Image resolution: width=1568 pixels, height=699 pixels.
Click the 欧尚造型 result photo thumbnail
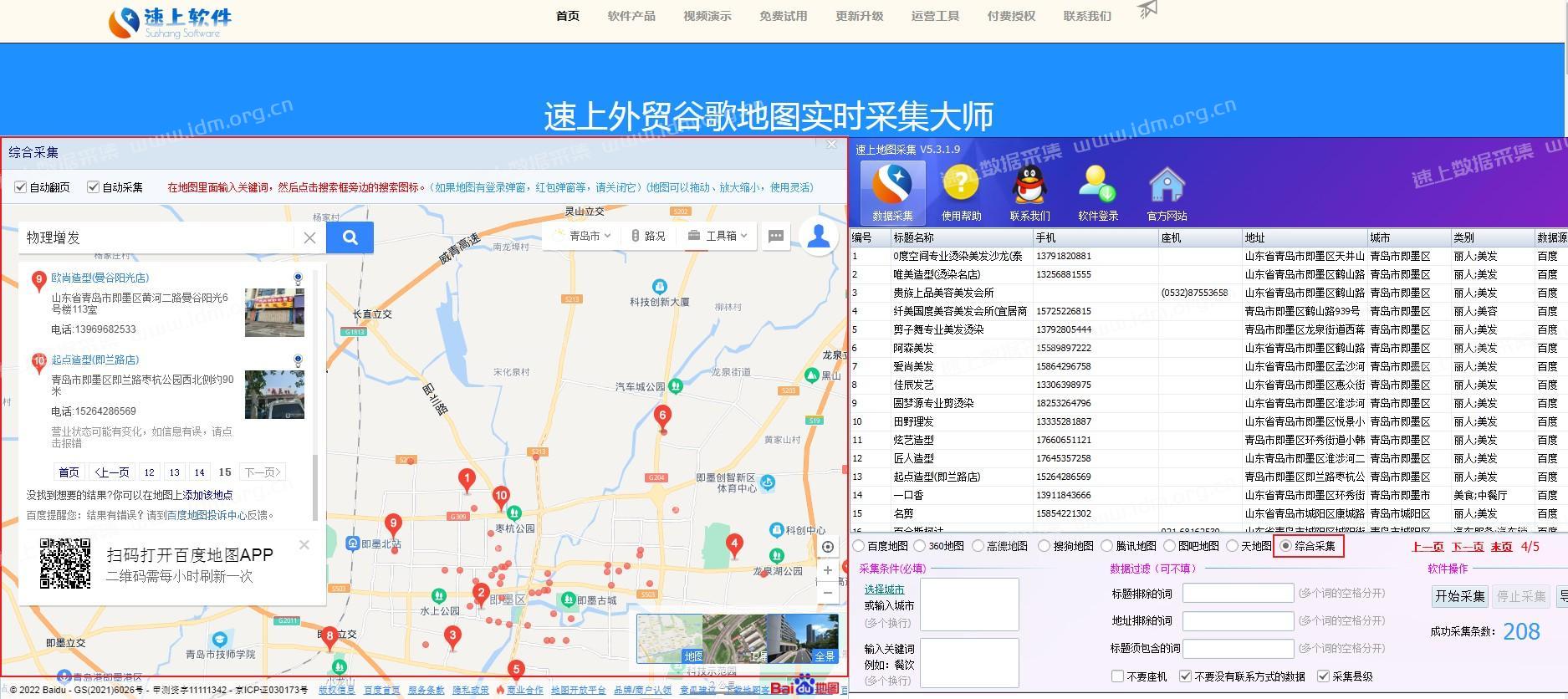click(274, 313)
